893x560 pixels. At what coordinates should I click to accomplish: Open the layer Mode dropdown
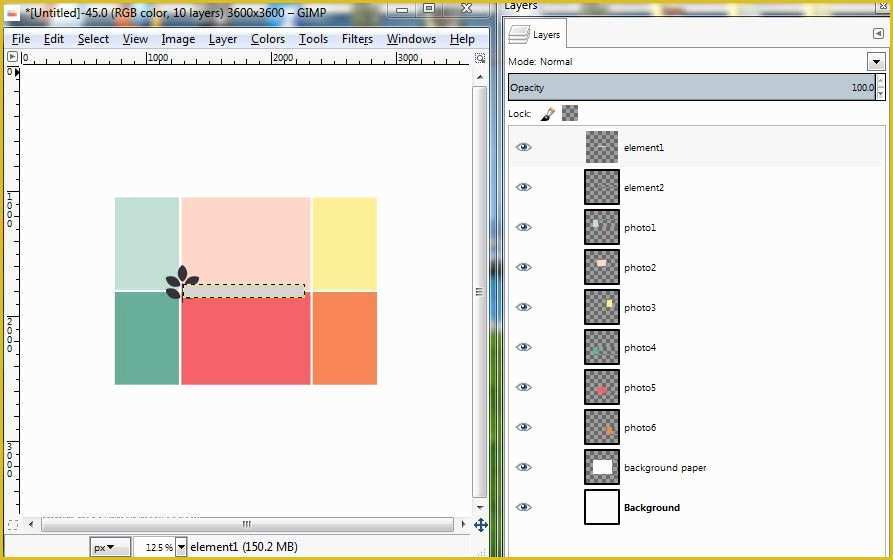tap(876, 61)
